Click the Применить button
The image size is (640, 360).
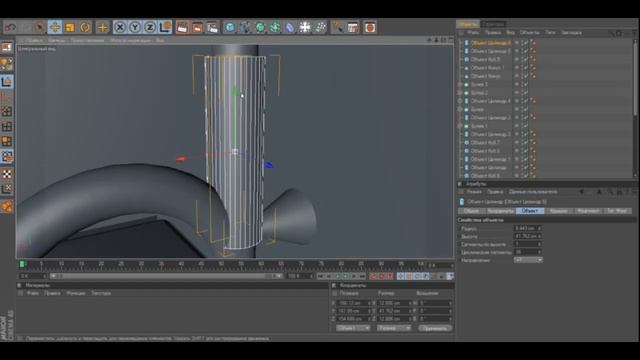coord(435,328)
